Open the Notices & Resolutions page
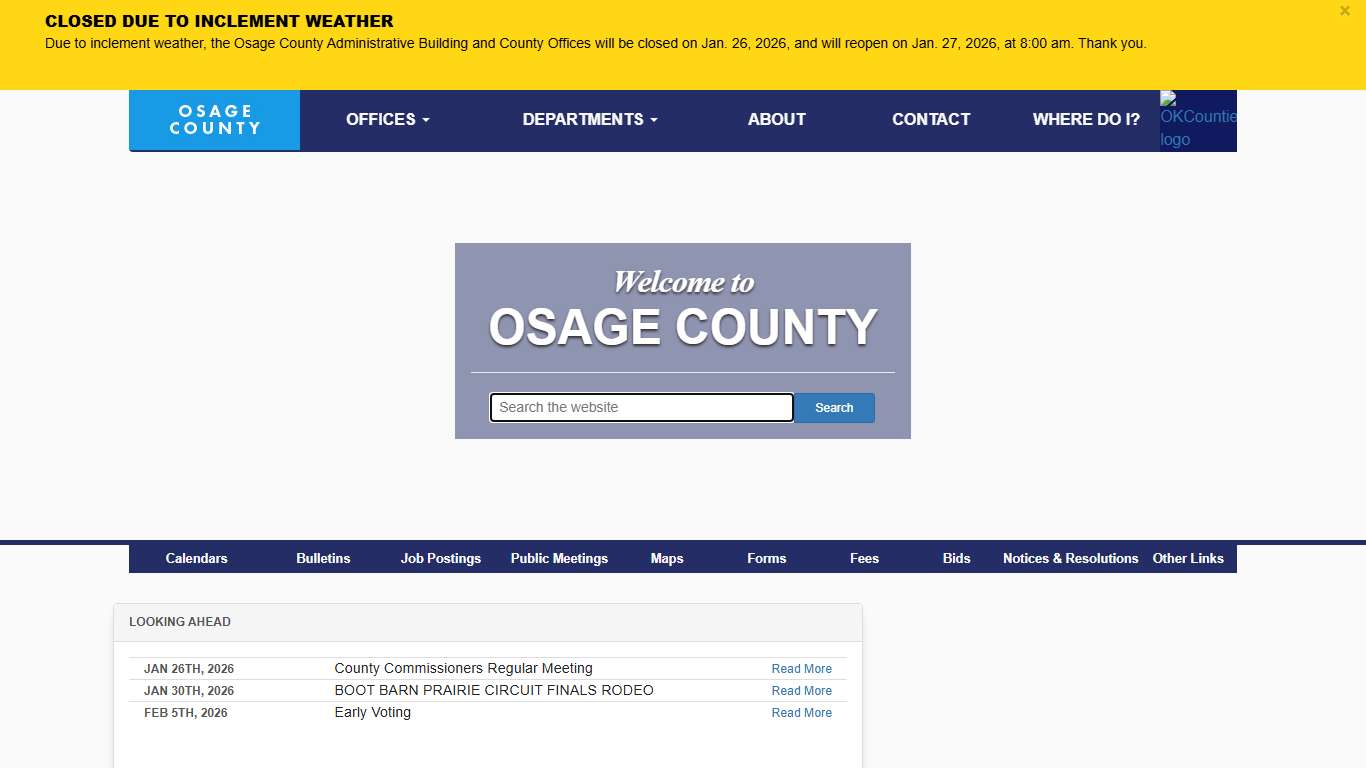This screenshot has width=1366, height=768. (1070, 558)
